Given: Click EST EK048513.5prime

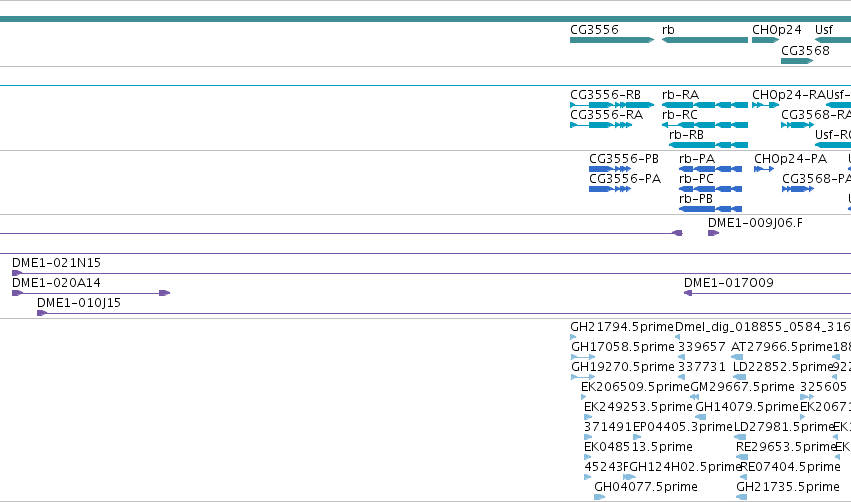Looking at the screenshot, I should pyautogui.click(x=588, y=456).
